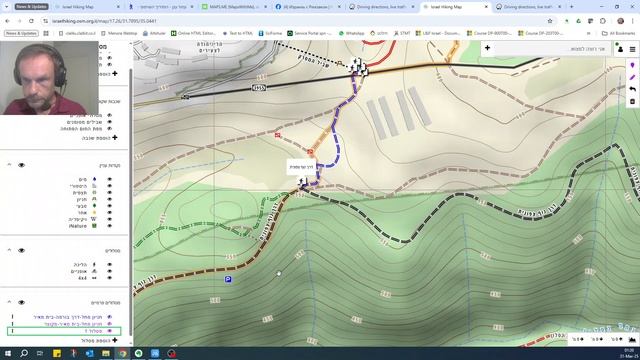The height and width of the screenshot is (360, 640).
Task: Open the All Bookmarks folder
Action: pos(618,33)
